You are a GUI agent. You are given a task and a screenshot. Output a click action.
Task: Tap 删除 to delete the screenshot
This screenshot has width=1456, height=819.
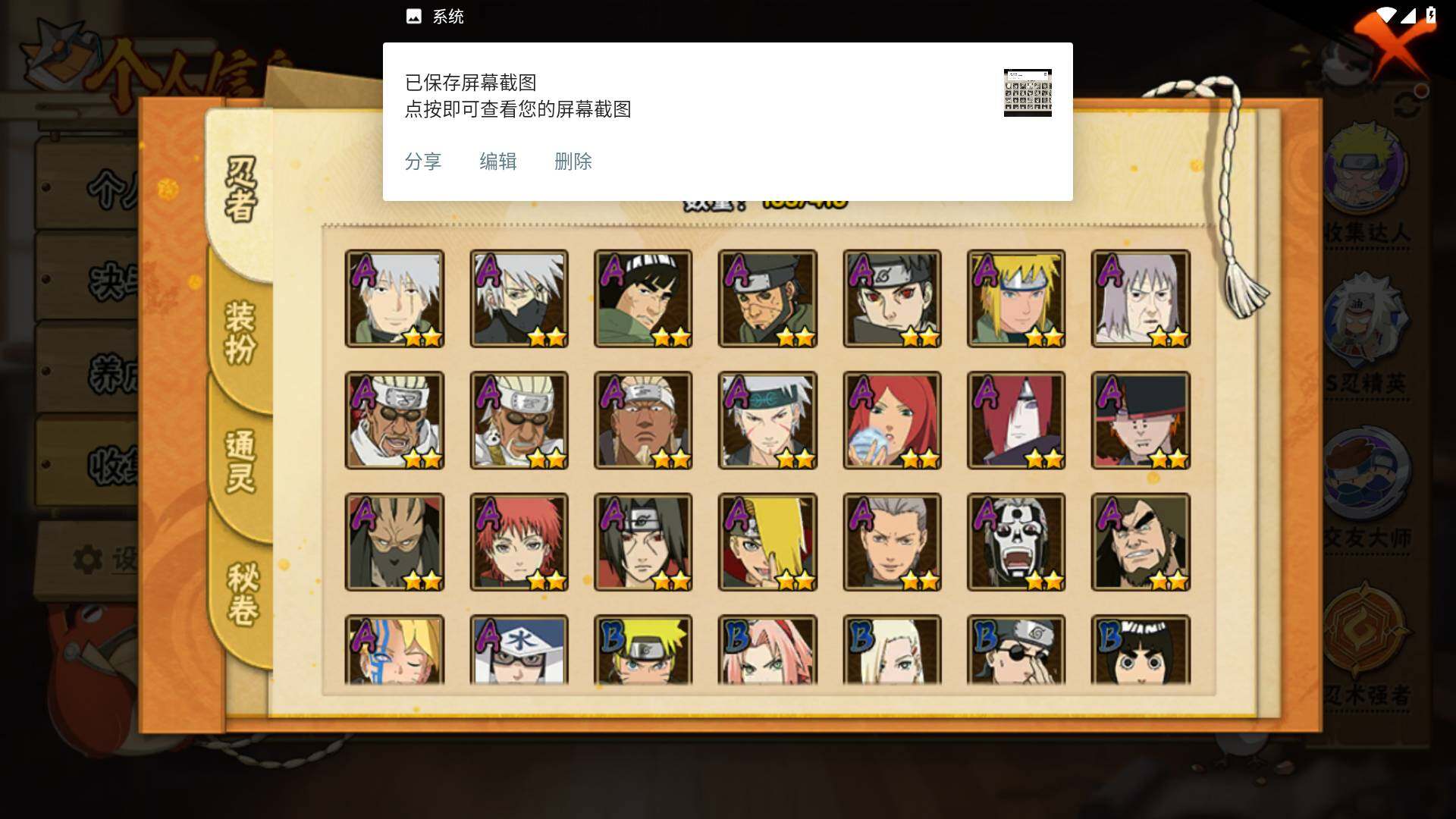coord(573,162)
